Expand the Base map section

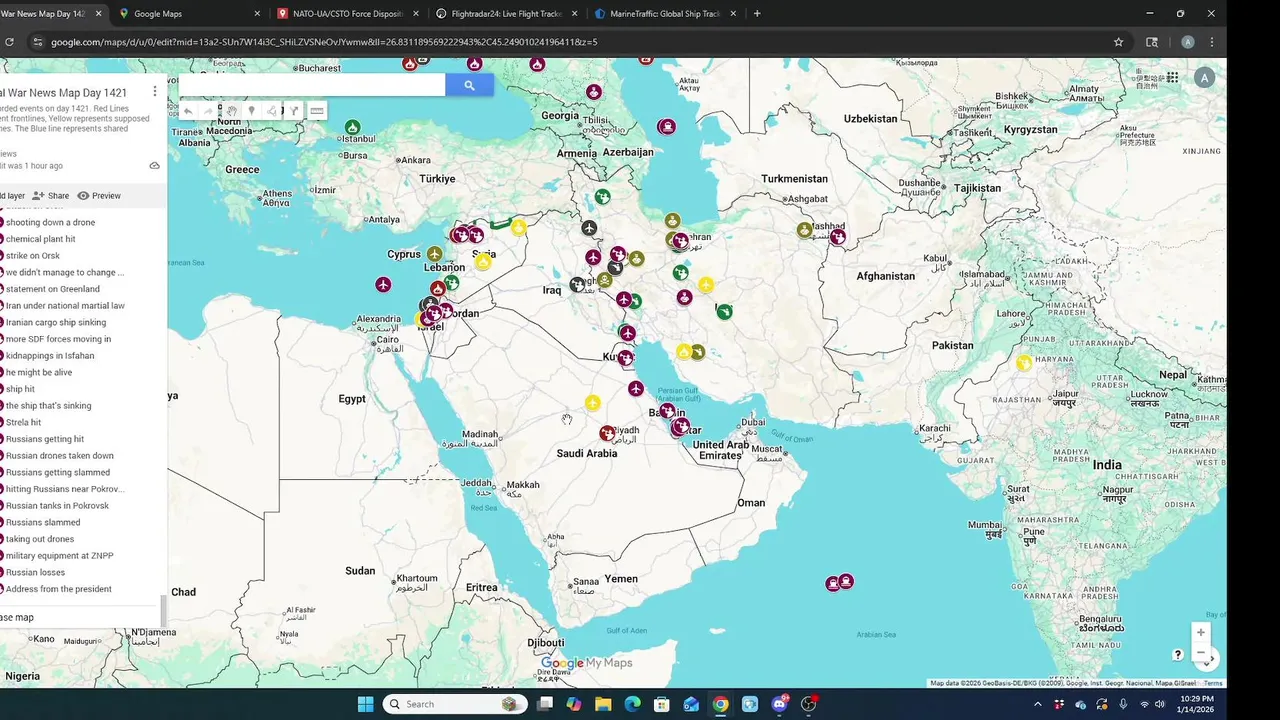tap(17, 617)
